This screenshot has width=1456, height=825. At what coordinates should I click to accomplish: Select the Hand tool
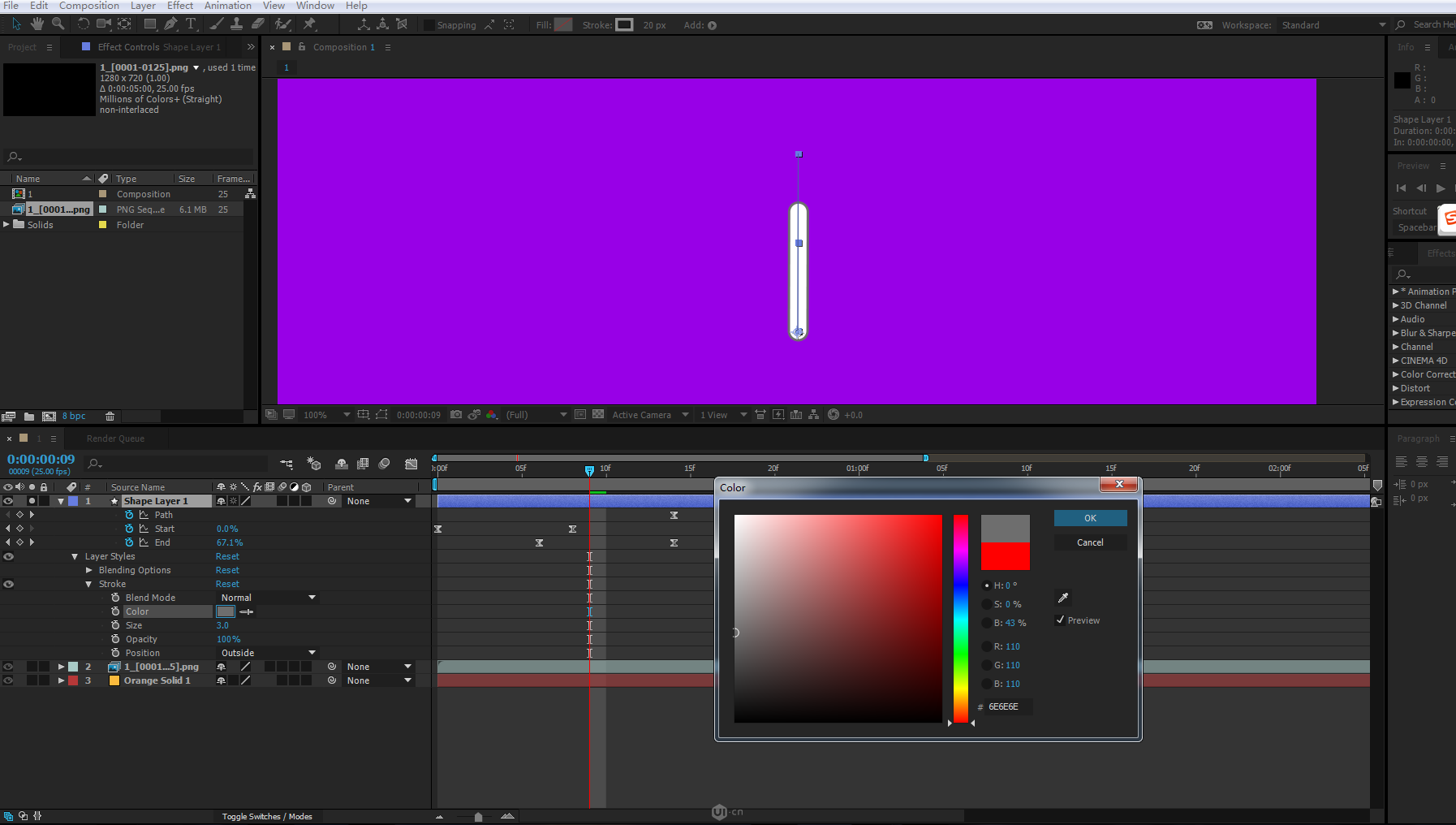pos(37,24)
